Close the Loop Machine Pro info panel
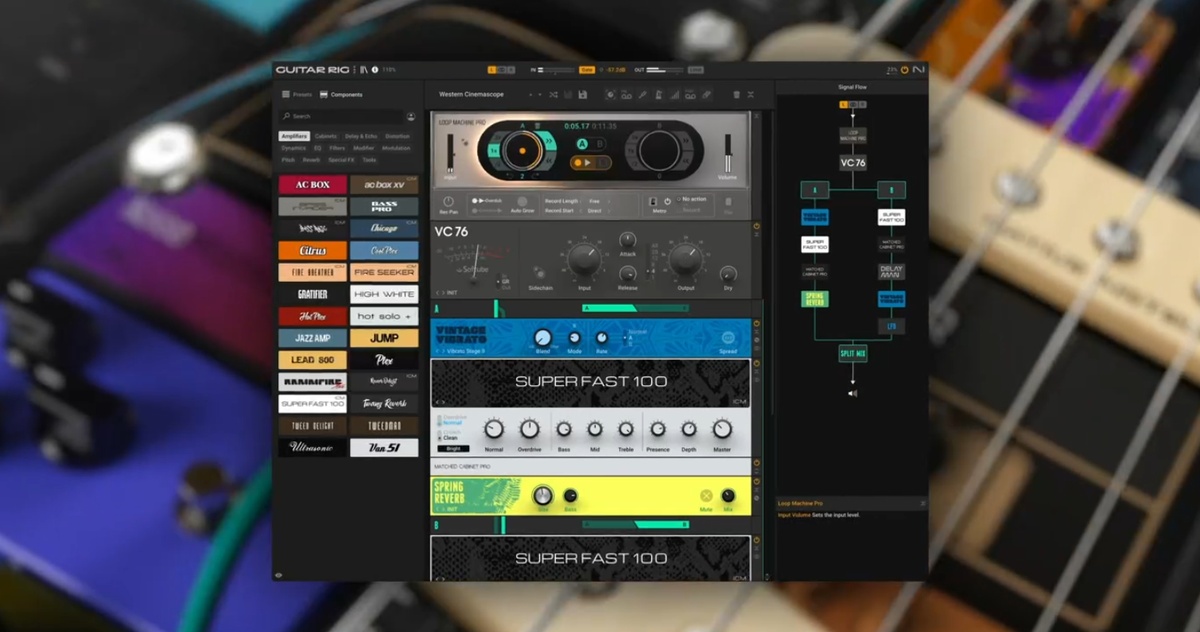1200x632 pixels. pos(922,503)
